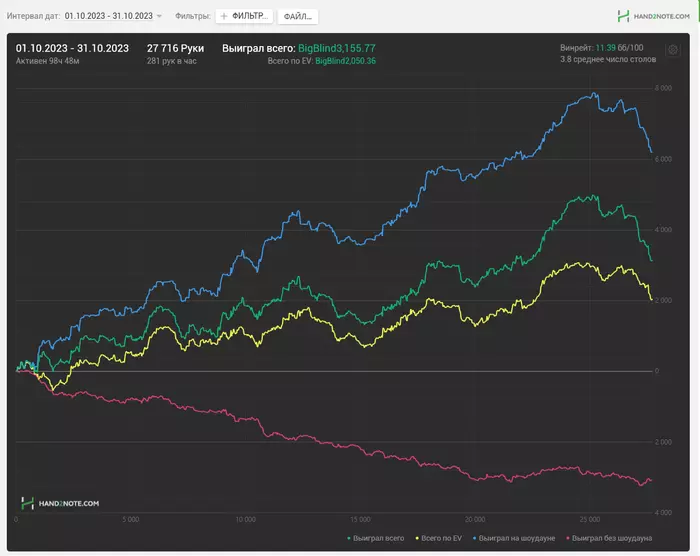Toggle the 'Выиграл без шоудауна' red legend series
Screen dimensions: 700x556
point(607,538)
